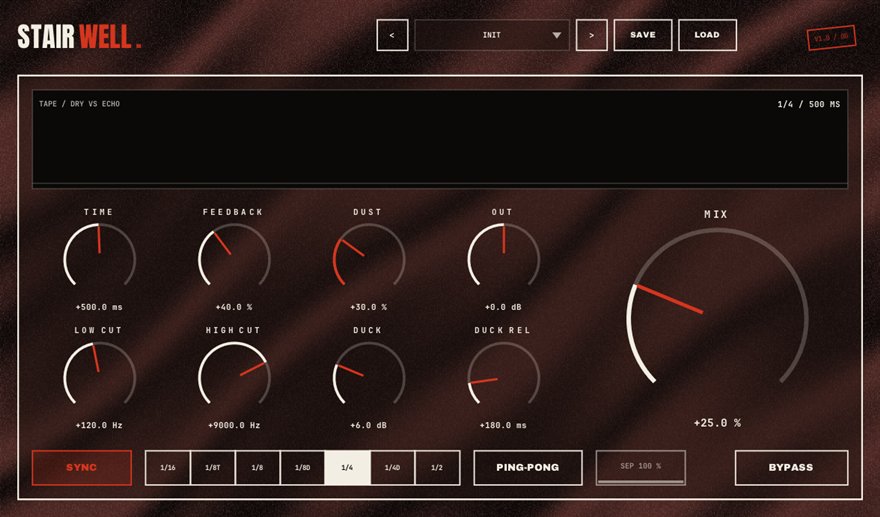The height and width of the screenshot is (517, 880).
Task: Select the 1/2 note division
Action: coord(437,468)
